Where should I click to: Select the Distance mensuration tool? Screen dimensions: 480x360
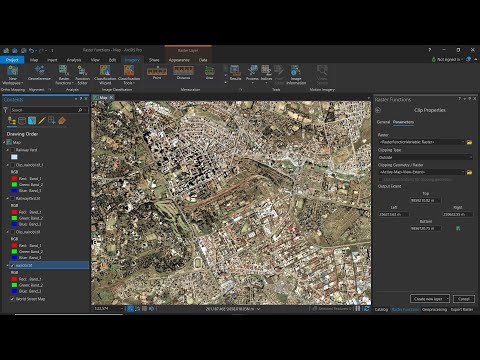(x=183, y=73)
